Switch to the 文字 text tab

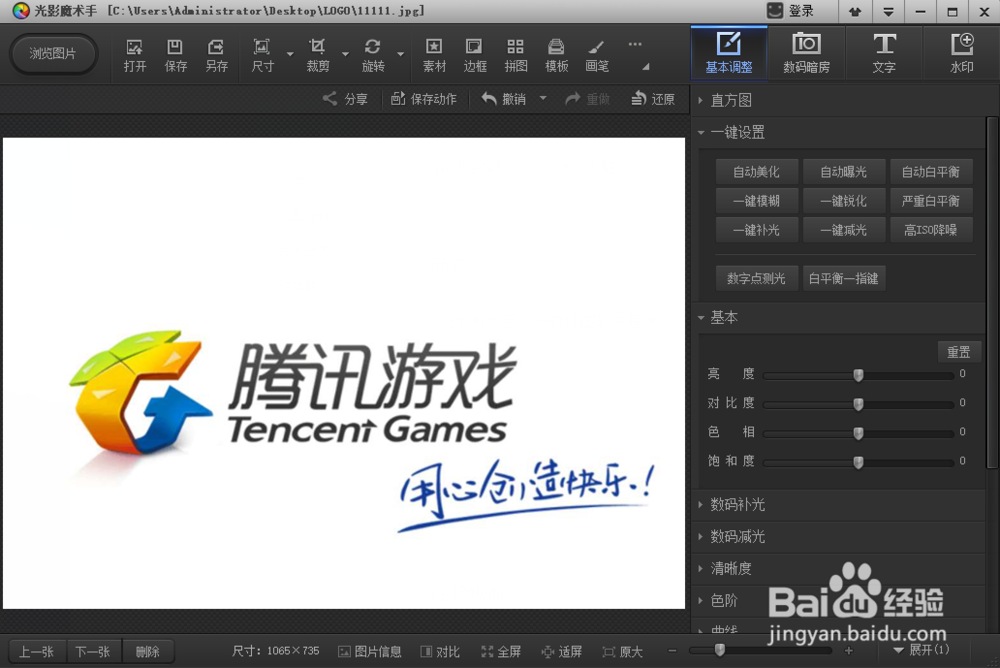[884, 53]
